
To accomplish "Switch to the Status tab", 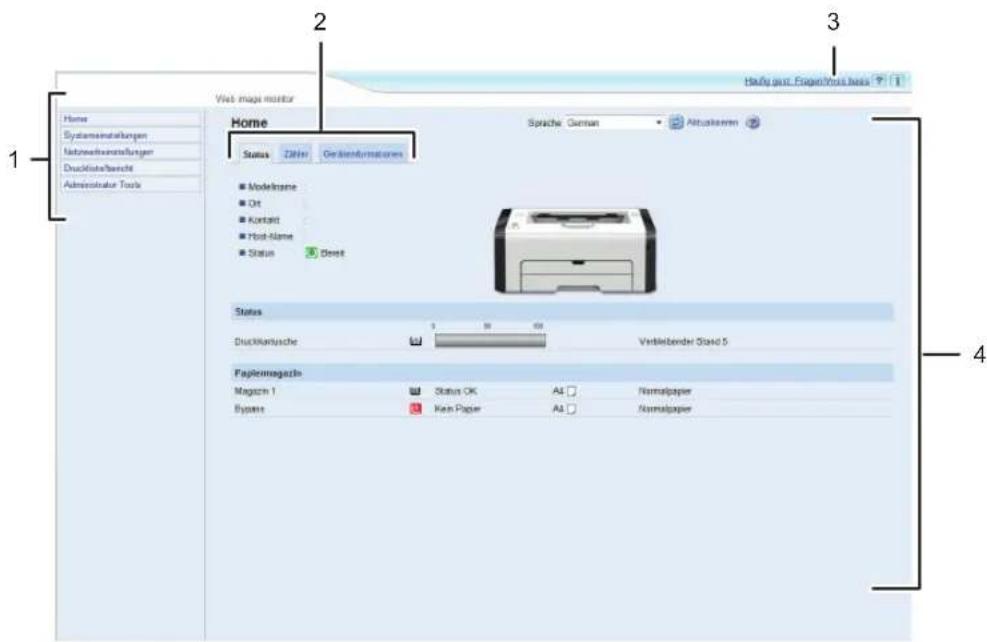I will 256,154.
